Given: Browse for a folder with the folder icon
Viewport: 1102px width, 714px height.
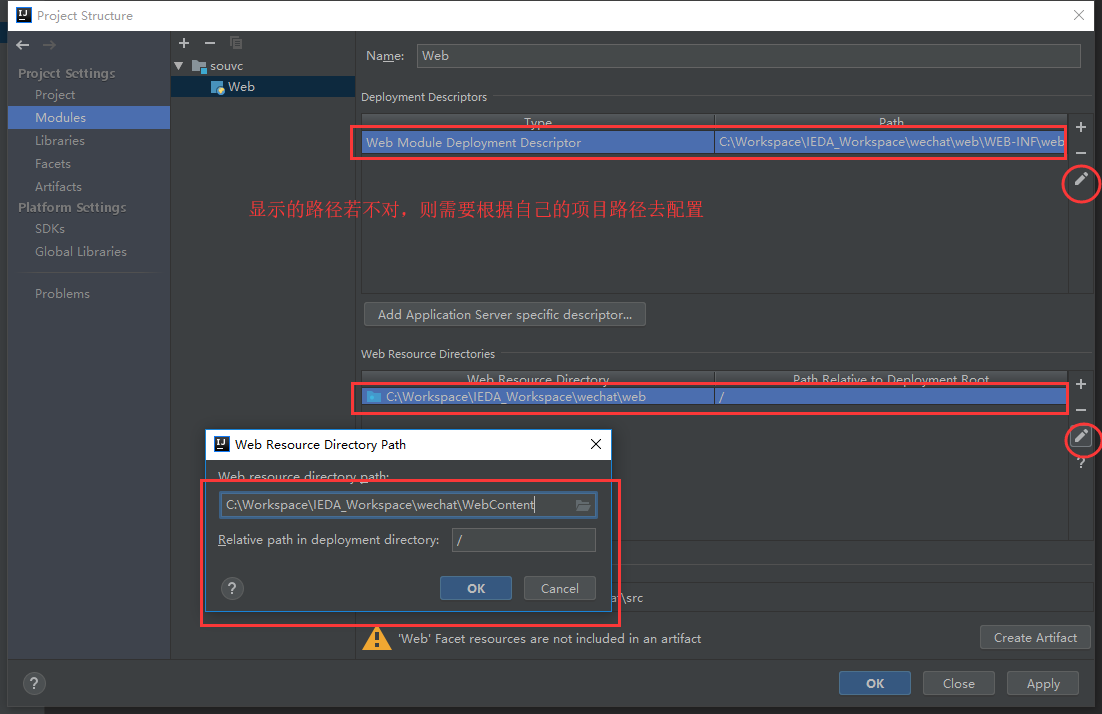Looking at the screenshot, I should (583, 505).
